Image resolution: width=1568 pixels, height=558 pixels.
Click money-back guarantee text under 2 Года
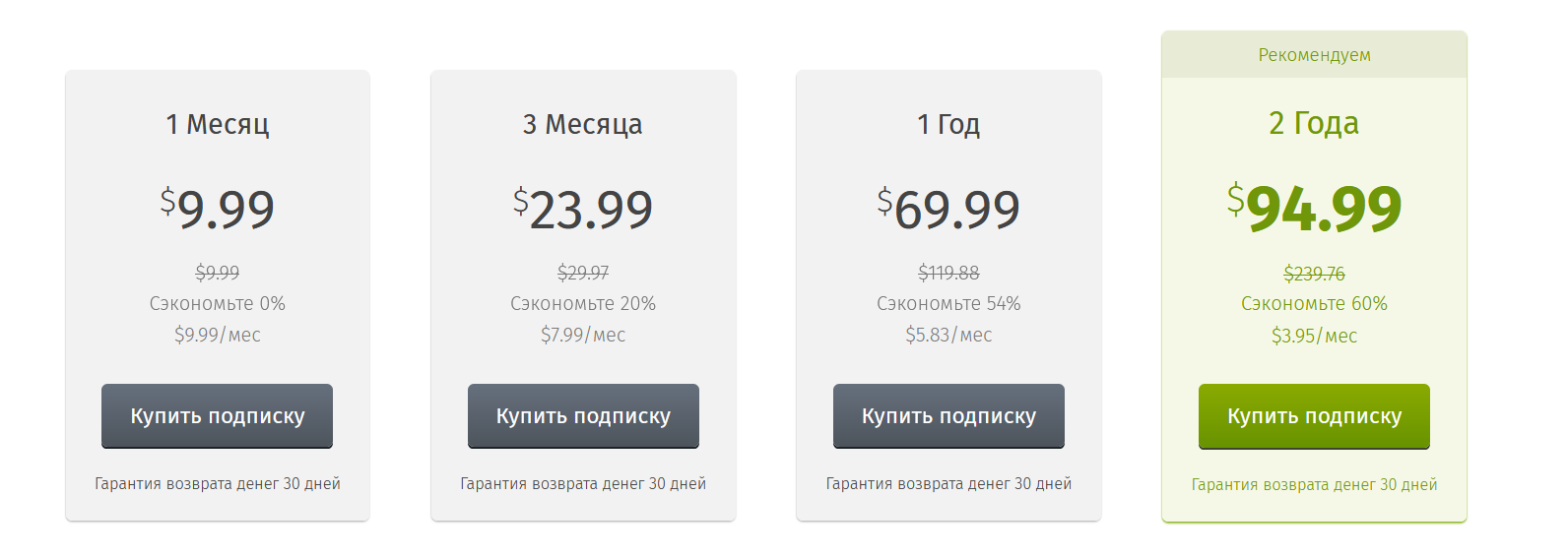[x=1314, y=484]
